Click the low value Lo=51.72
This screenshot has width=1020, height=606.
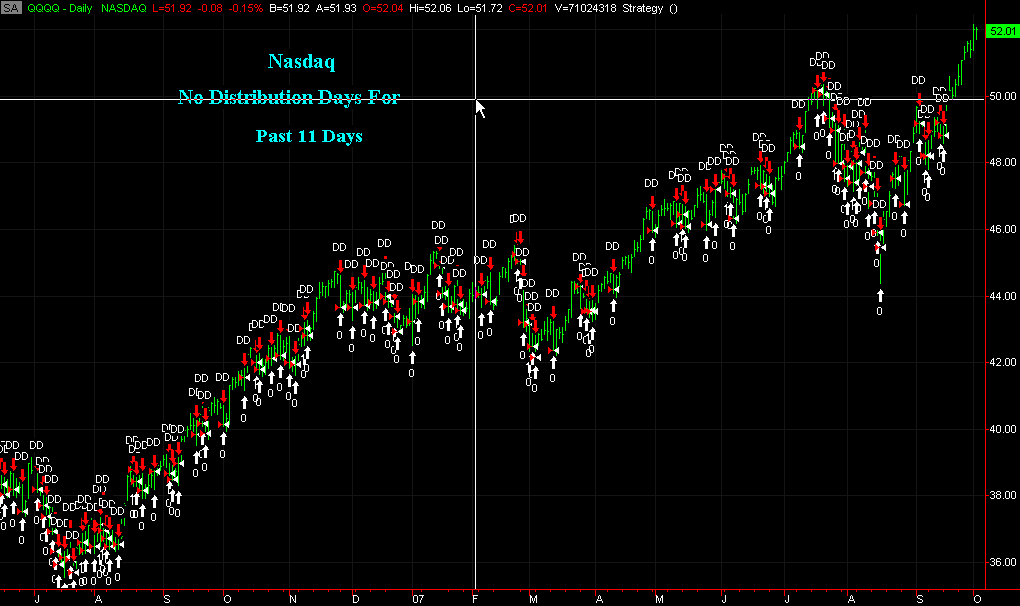pyautogui.click(x=481, y=8)
